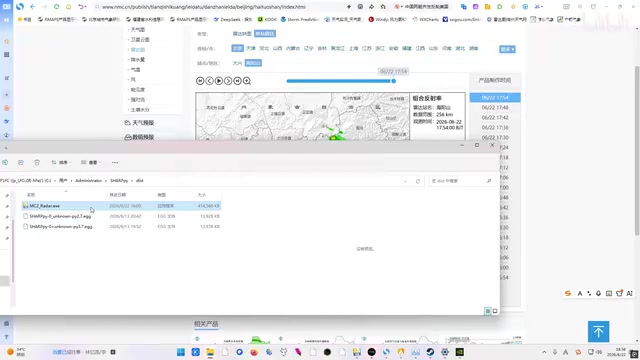
Task: Step to next radar frame
Action: tap(228, 81)
